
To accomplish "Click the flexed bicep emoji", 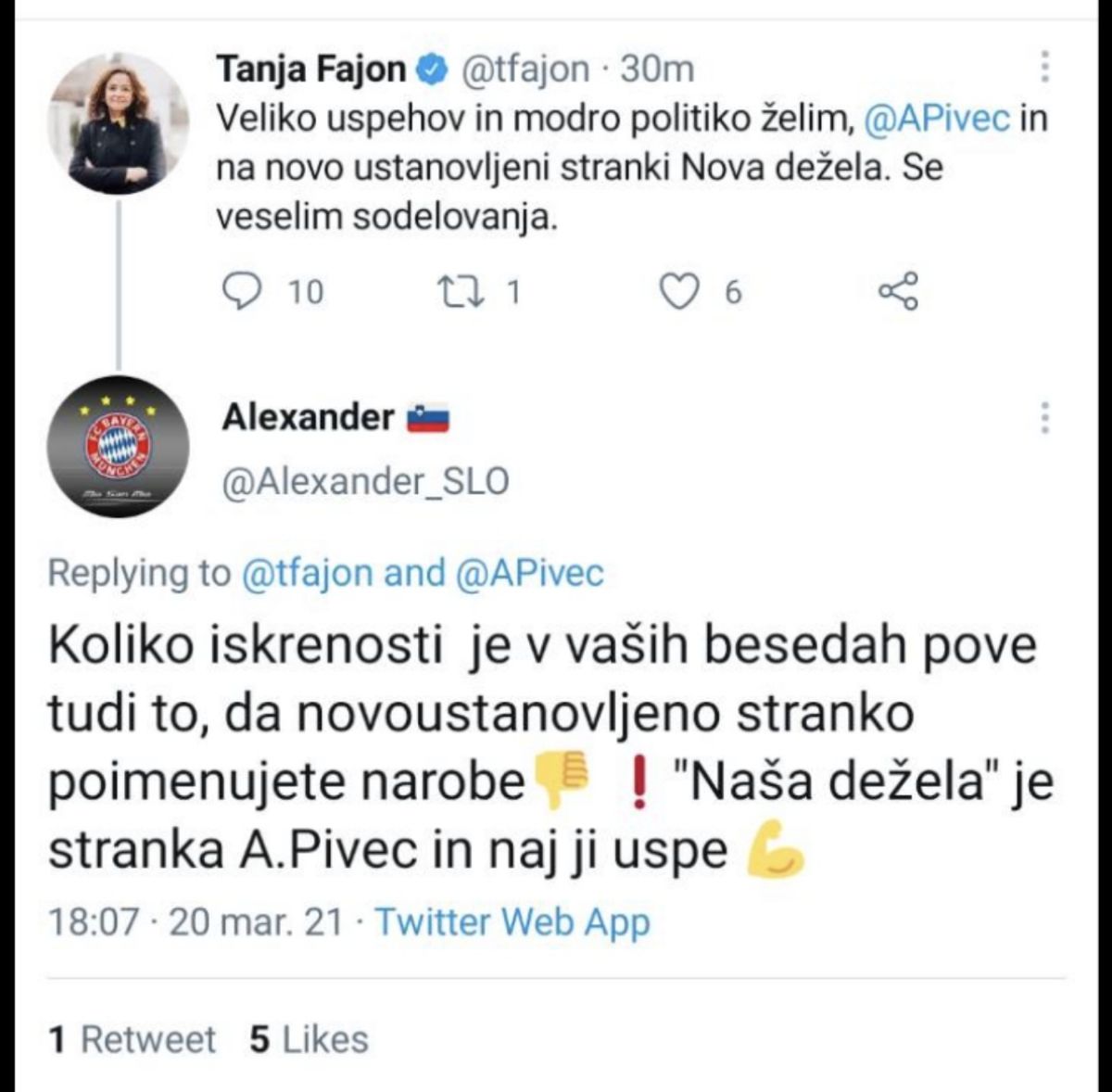I will click(776, 851).
